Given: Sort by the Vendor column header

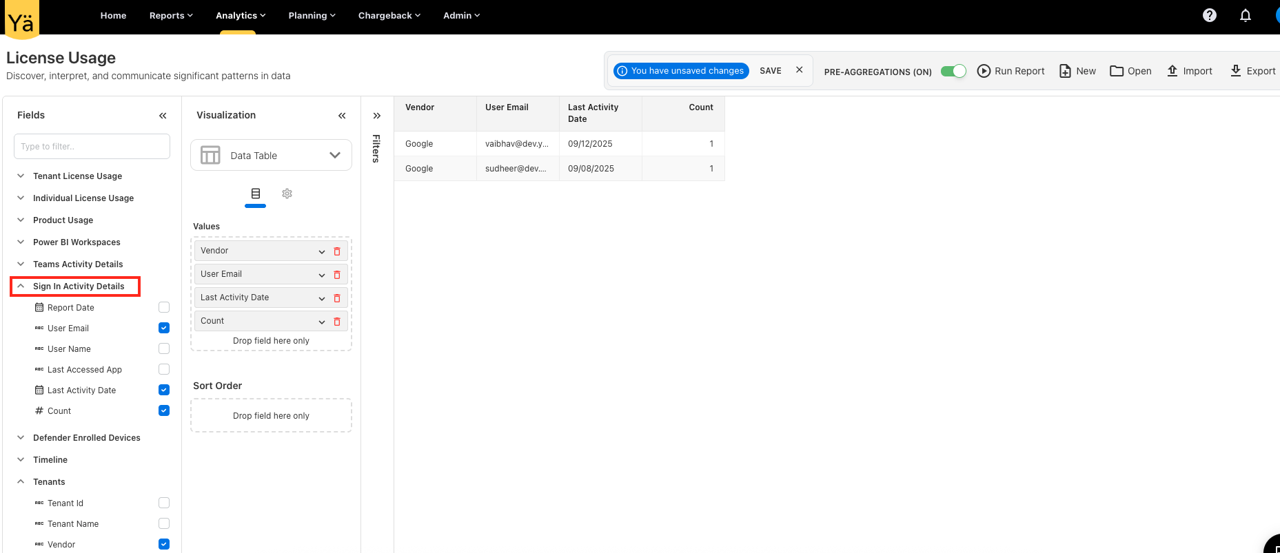Looking at the screenshot, I should (x=434, y=113).
